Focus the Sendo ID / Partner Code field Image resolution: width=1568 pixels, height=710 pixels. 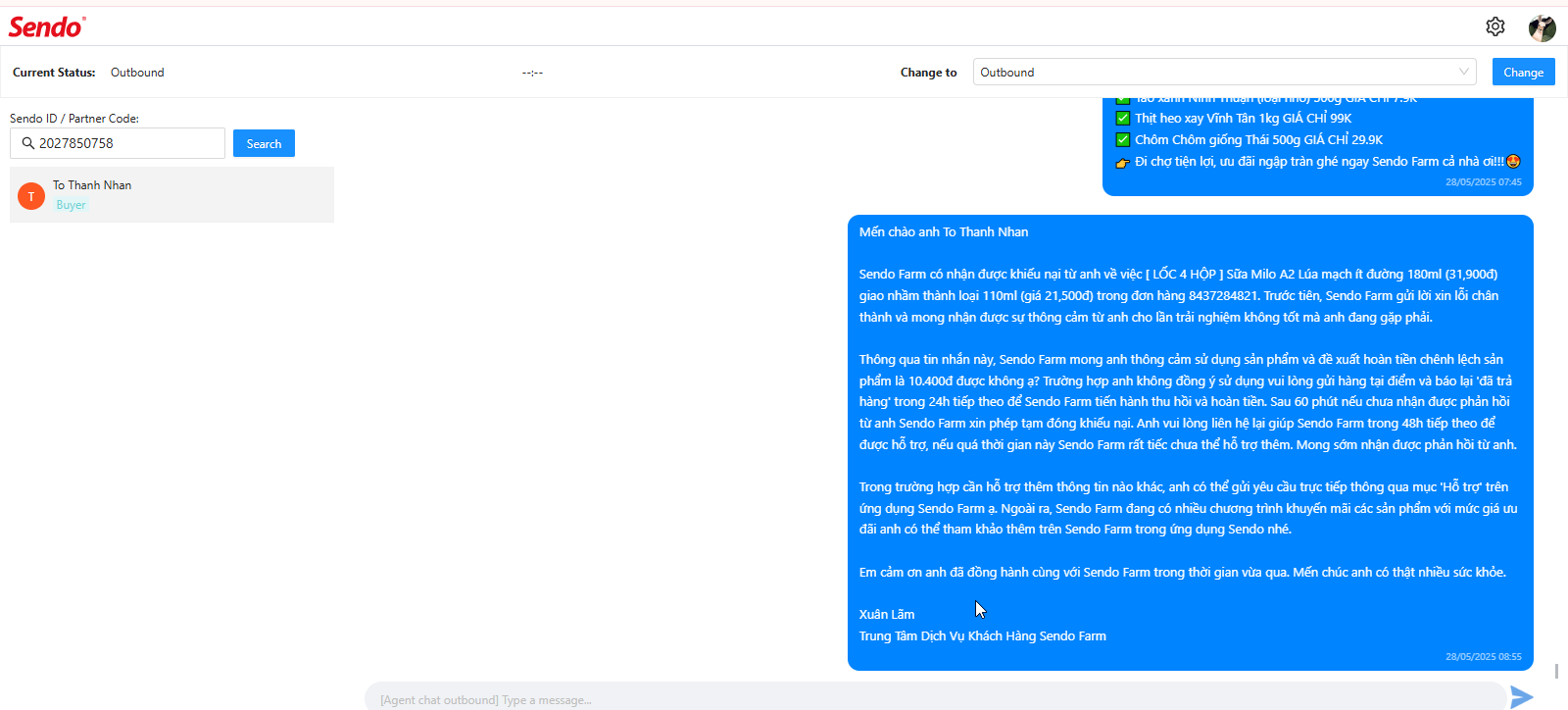pyautogui.click(x=118, y=143)
